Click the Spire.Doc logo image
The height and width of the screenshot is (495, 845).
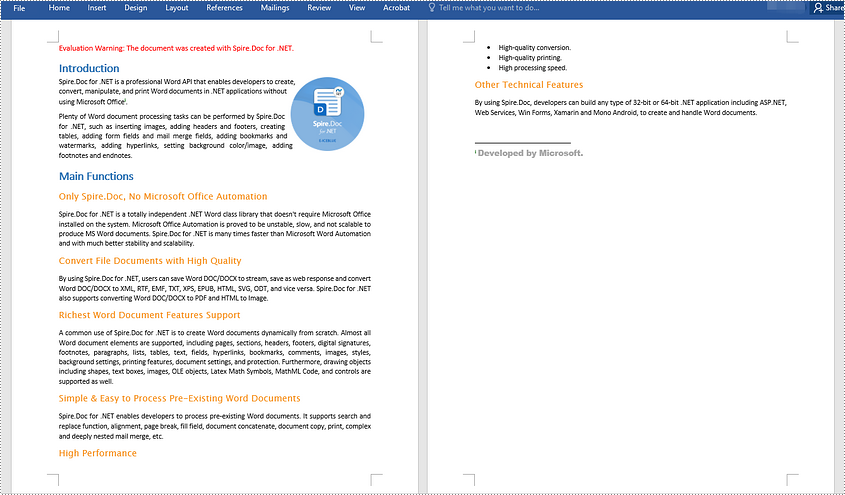tap(328, 114)
